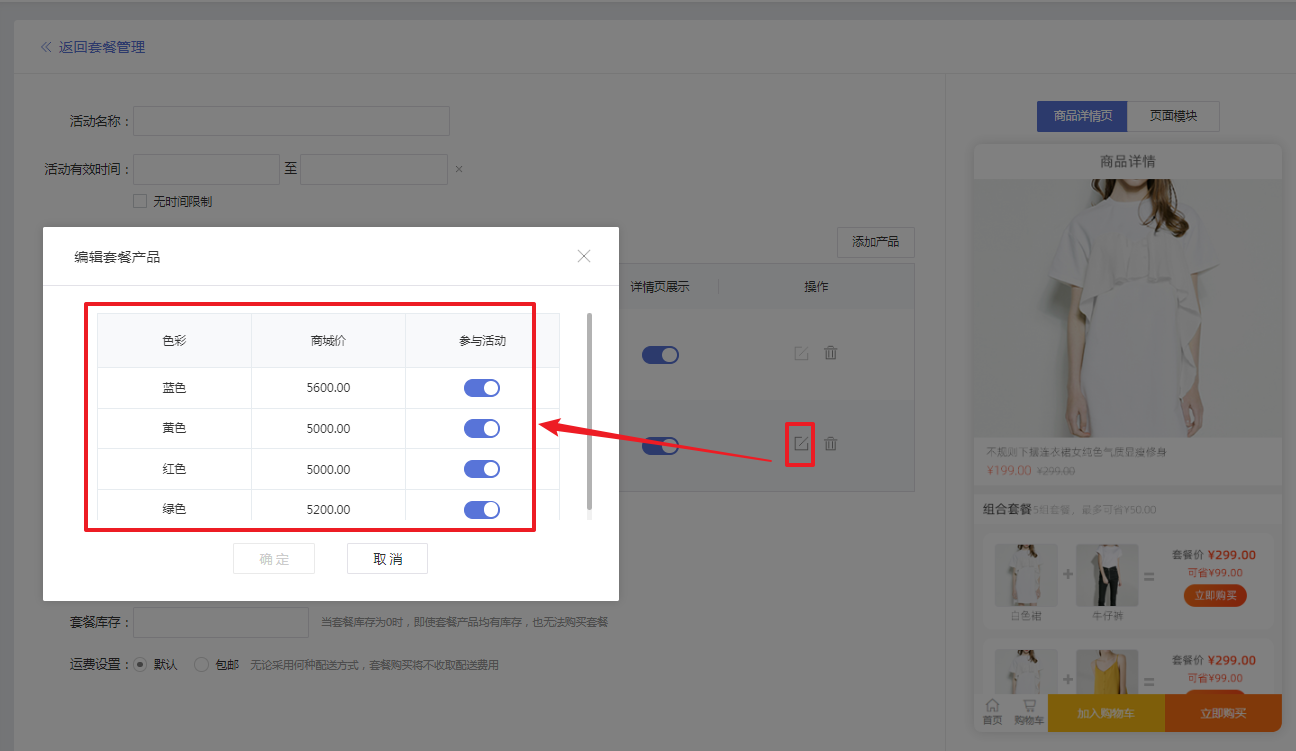The width and height of the screenshot is (1296, 751).
Task: Close the 编辑套餐产品 dialog
Action: [584, 256]
